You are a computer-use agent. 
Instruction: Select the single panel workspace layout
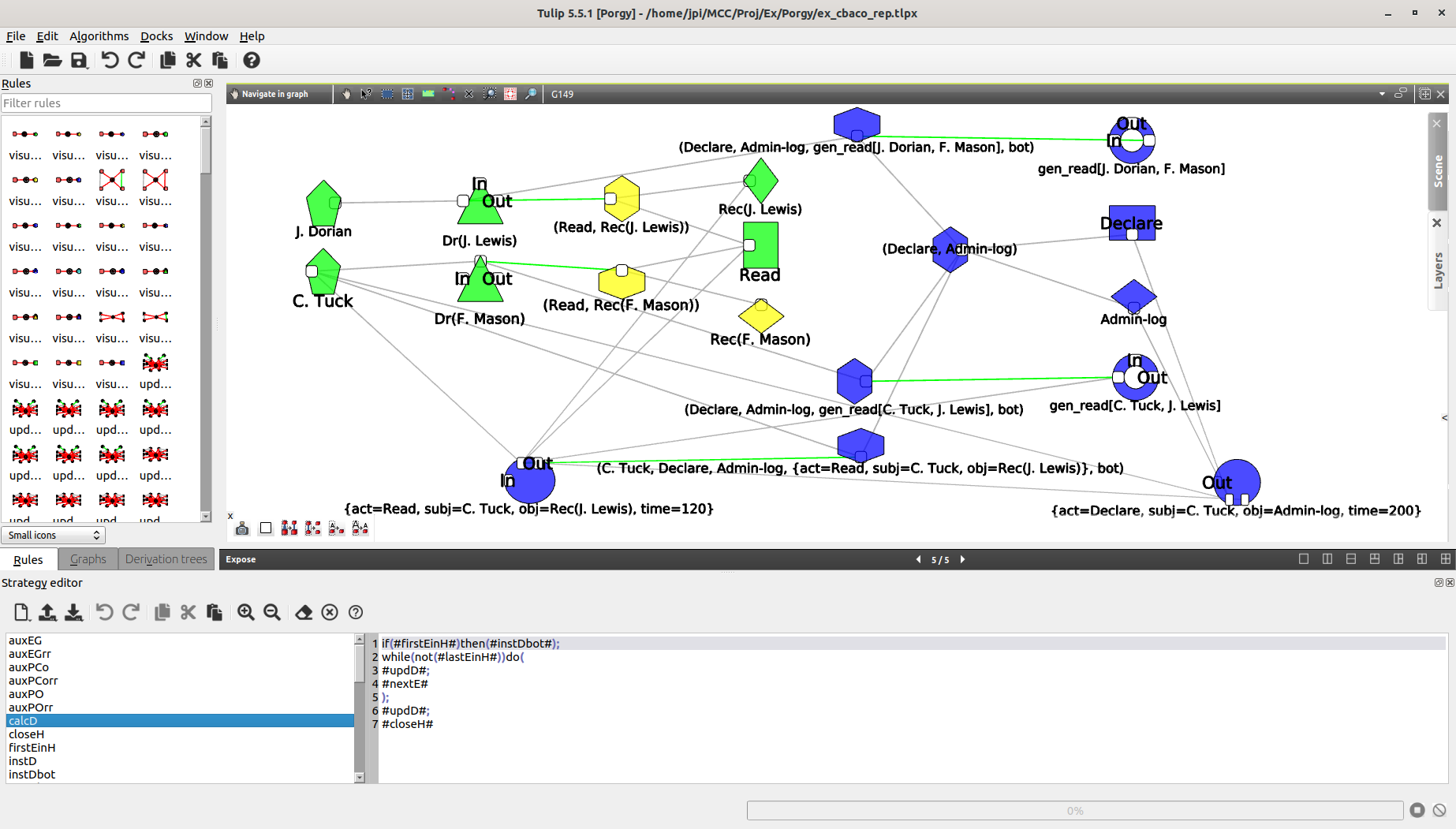[1304, 559]
